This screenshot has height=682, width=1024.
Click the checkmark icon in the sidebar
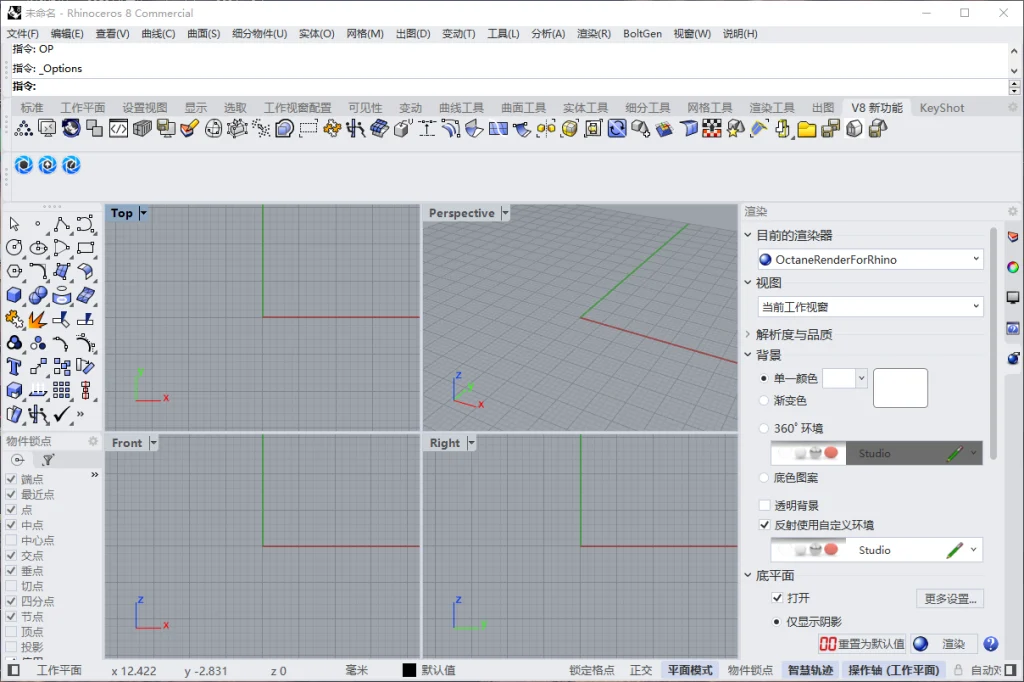61,414
